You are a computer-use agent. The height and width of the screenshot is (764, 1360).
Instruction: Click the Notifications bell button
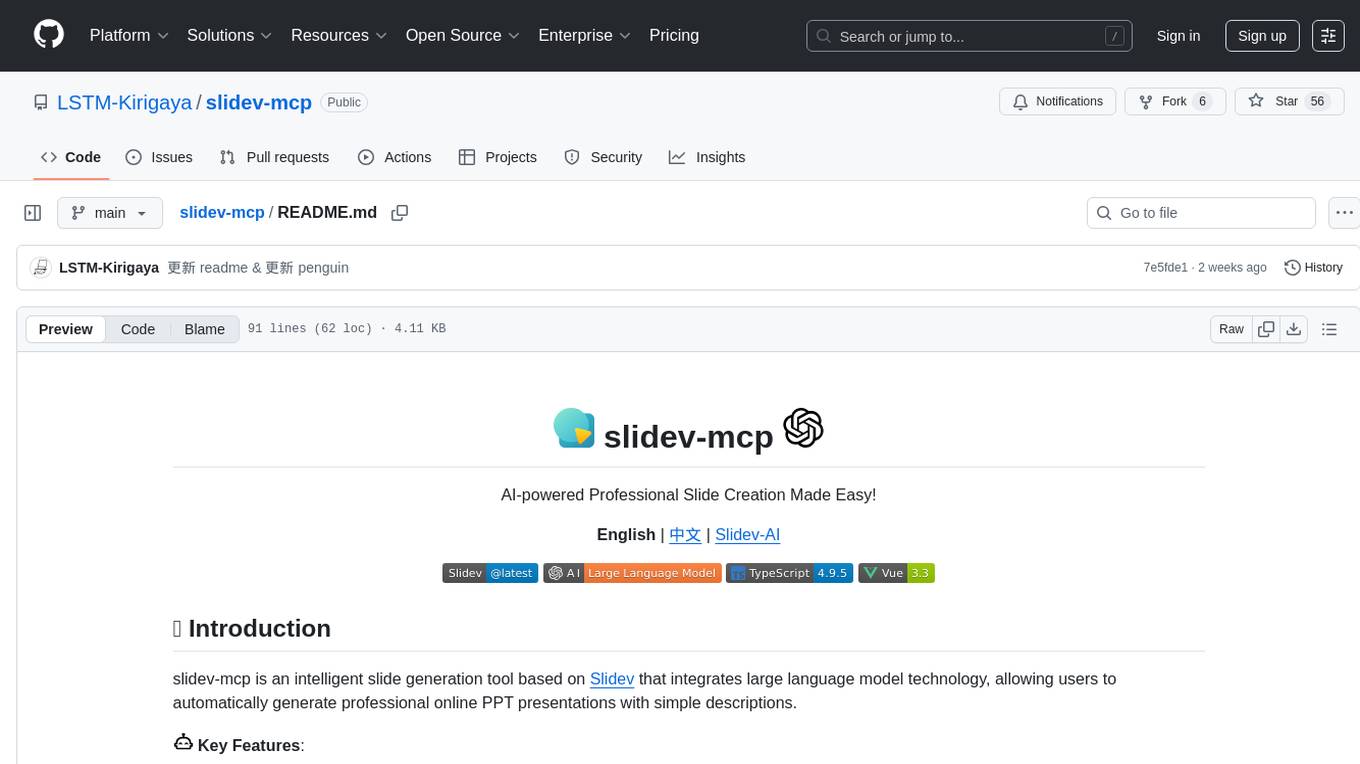[x=1058, y=101]
